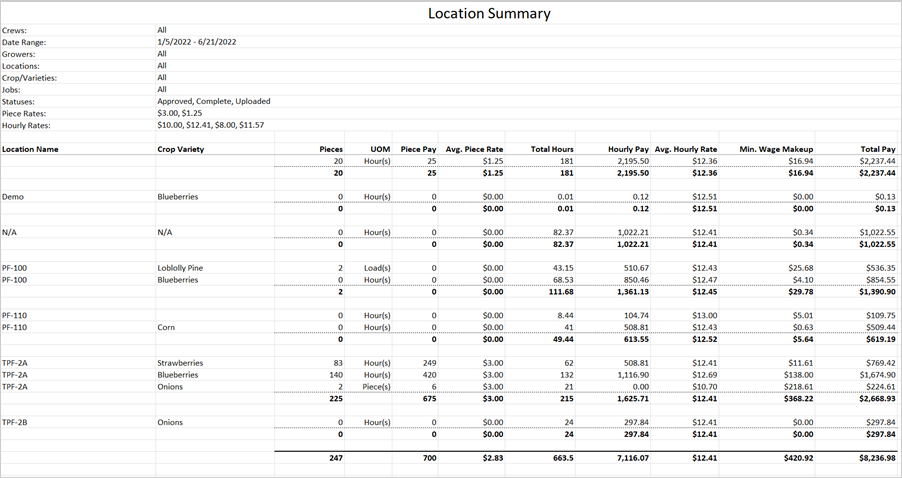Viewport: 902px width, 478px height.
Task: Click the $10.70 average hourly rate cell
Action: (705, 387)
